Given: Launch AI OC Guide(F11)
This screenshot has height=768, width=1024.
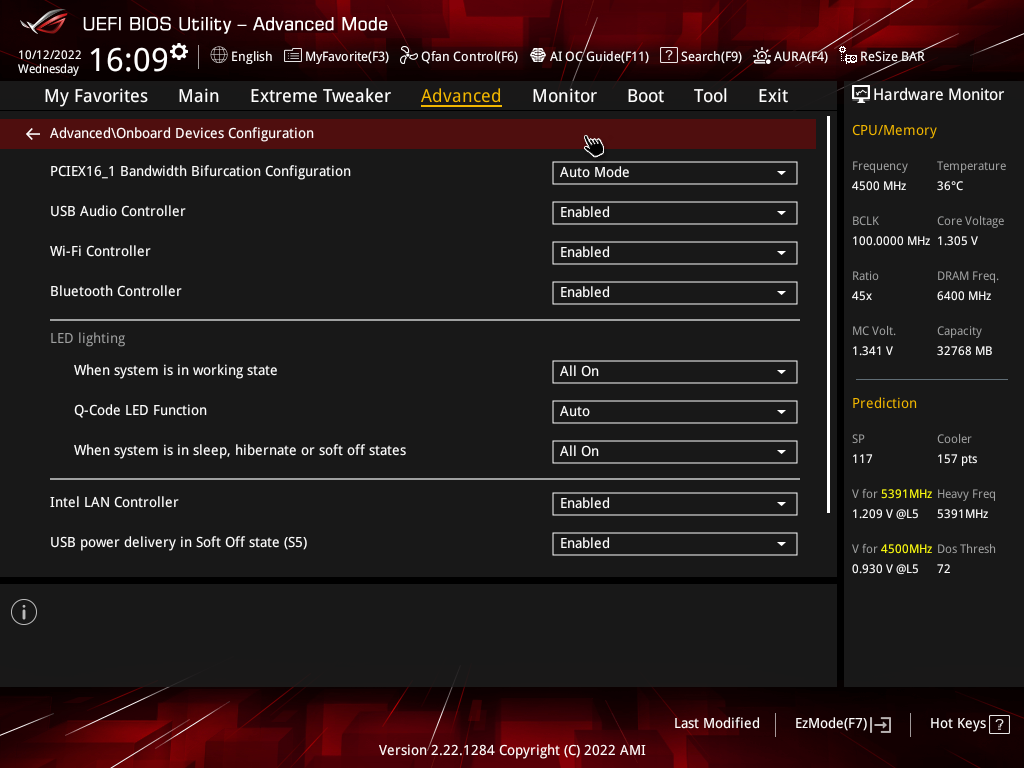Looking at the screenshot, I should (590, 56).
